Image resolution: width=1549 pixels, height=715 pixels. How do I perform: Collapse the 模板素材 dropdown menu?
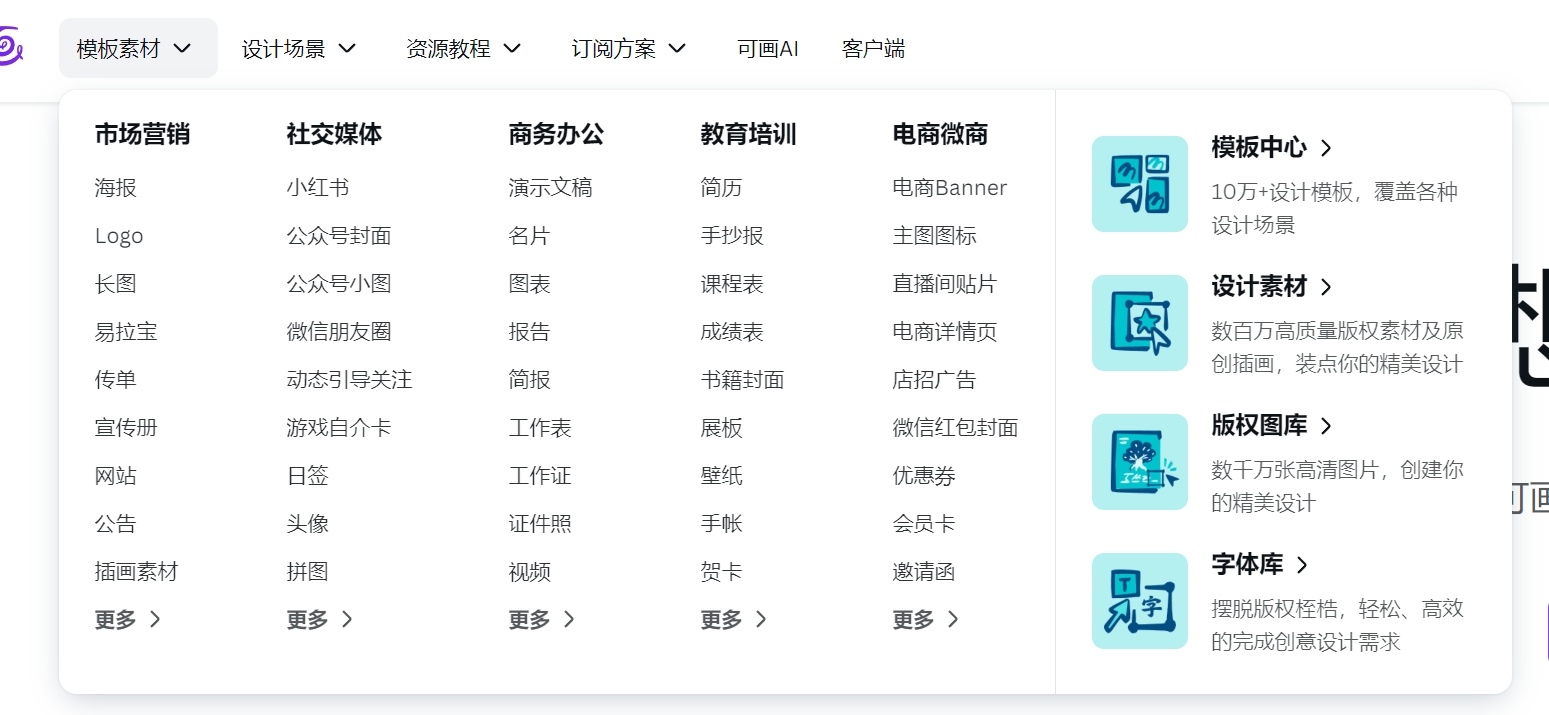[x=138, y=47]
